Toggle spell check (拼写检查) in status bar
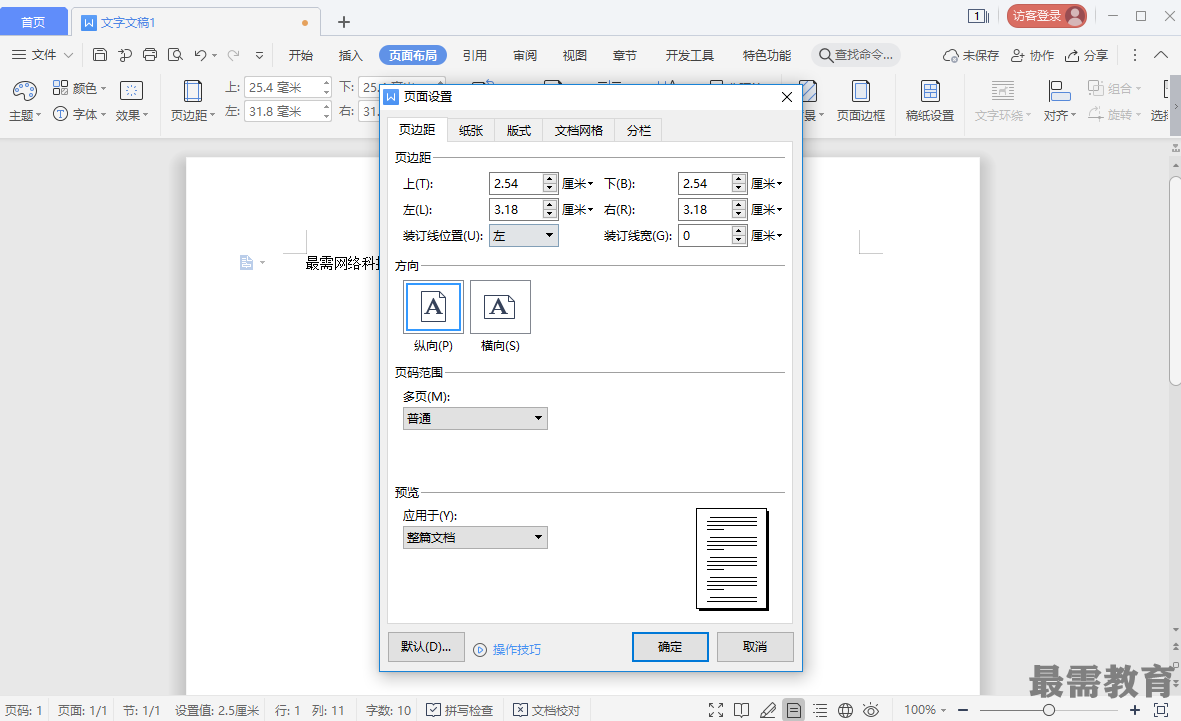This screenshot has height=721, width=1181. click(x=459, y=710)
